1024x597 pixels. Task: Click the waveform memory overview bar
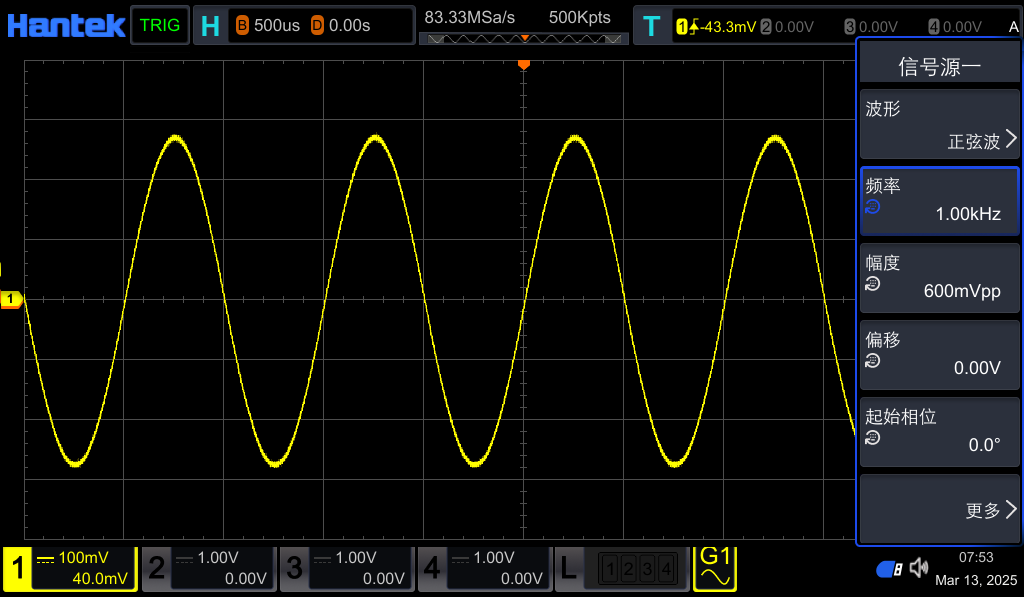[x=523, y=39]
